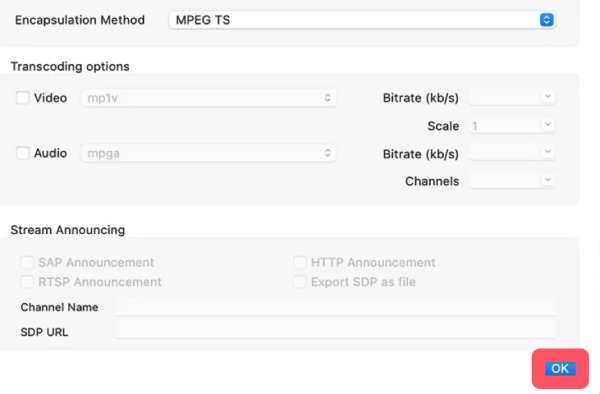Click the Scale value field showing 1
600x394 pixels.
coord(504,125)
